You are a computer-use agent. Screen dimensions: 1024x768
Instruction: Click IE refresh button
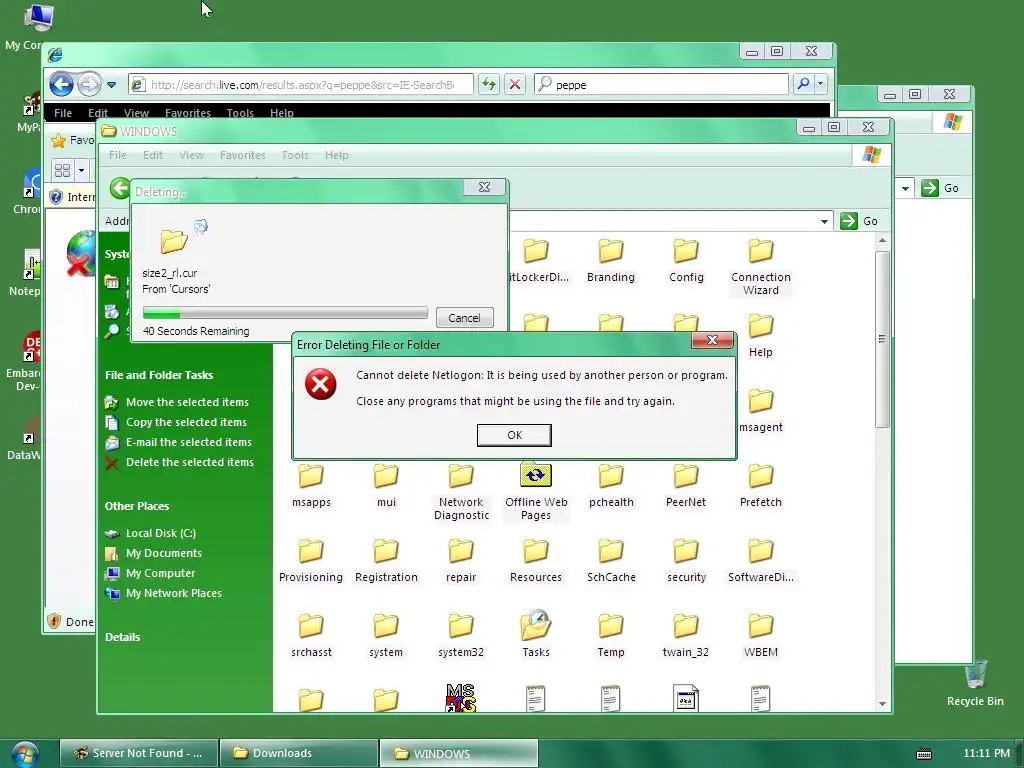click(488, 84)
